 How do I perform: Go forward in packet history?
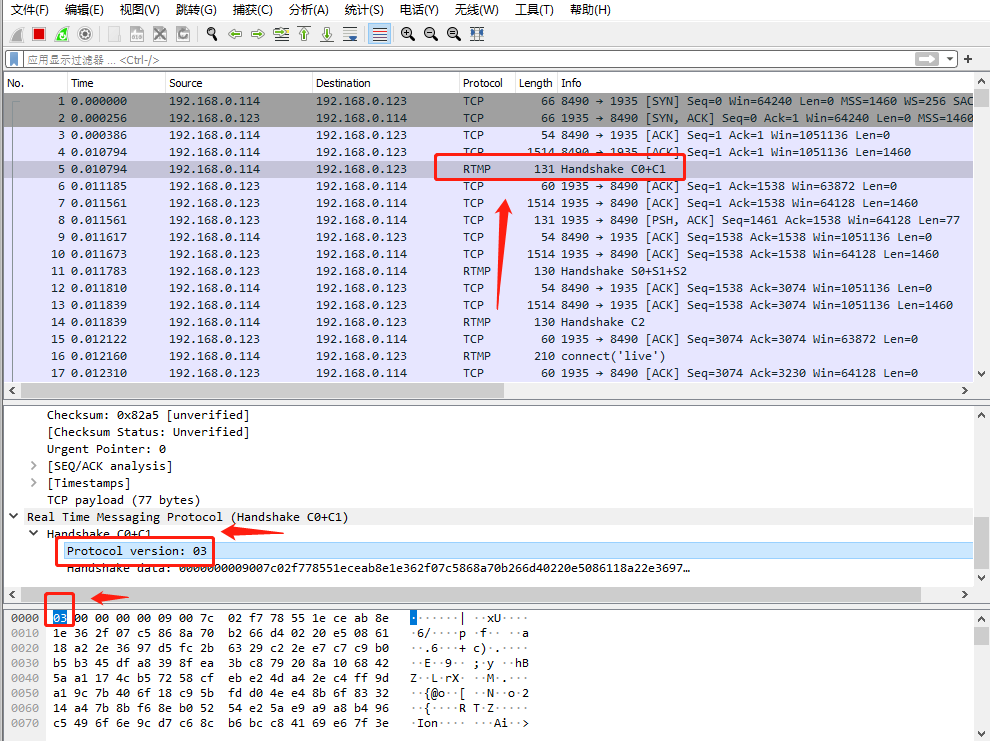258,34
